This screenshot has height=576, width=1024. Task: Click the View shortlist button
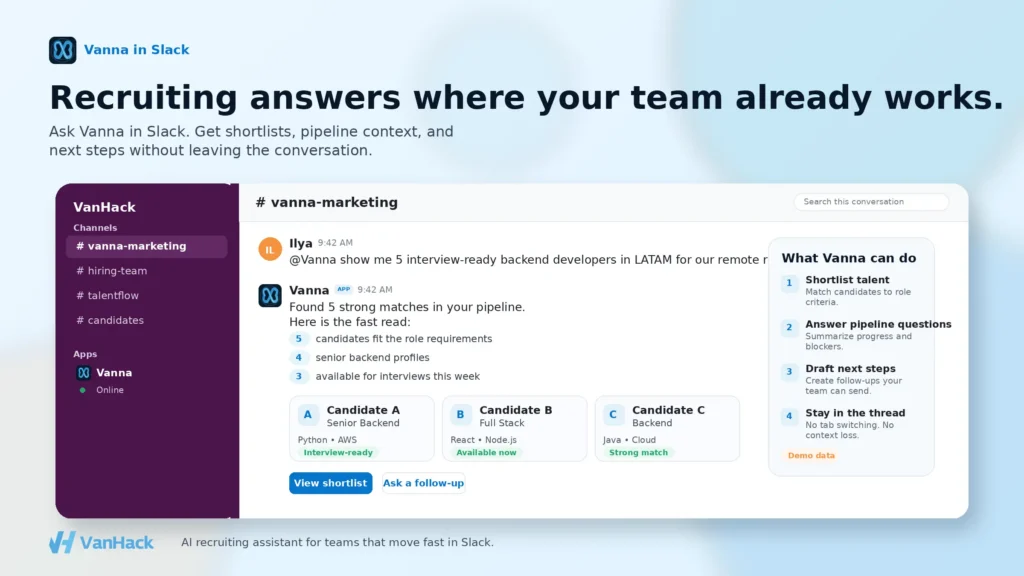pos(330,483)
